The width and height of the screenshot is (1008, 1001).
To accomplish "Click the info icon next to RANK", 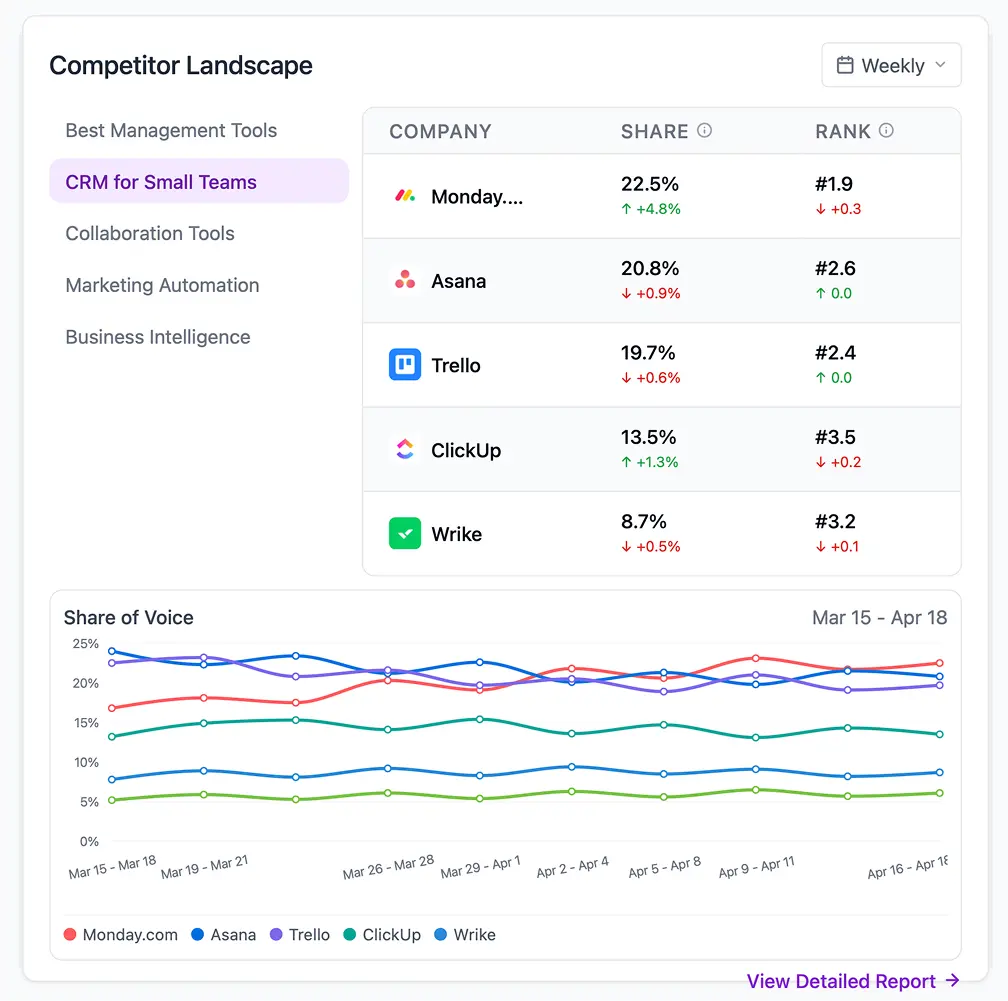I will [888, 130].
